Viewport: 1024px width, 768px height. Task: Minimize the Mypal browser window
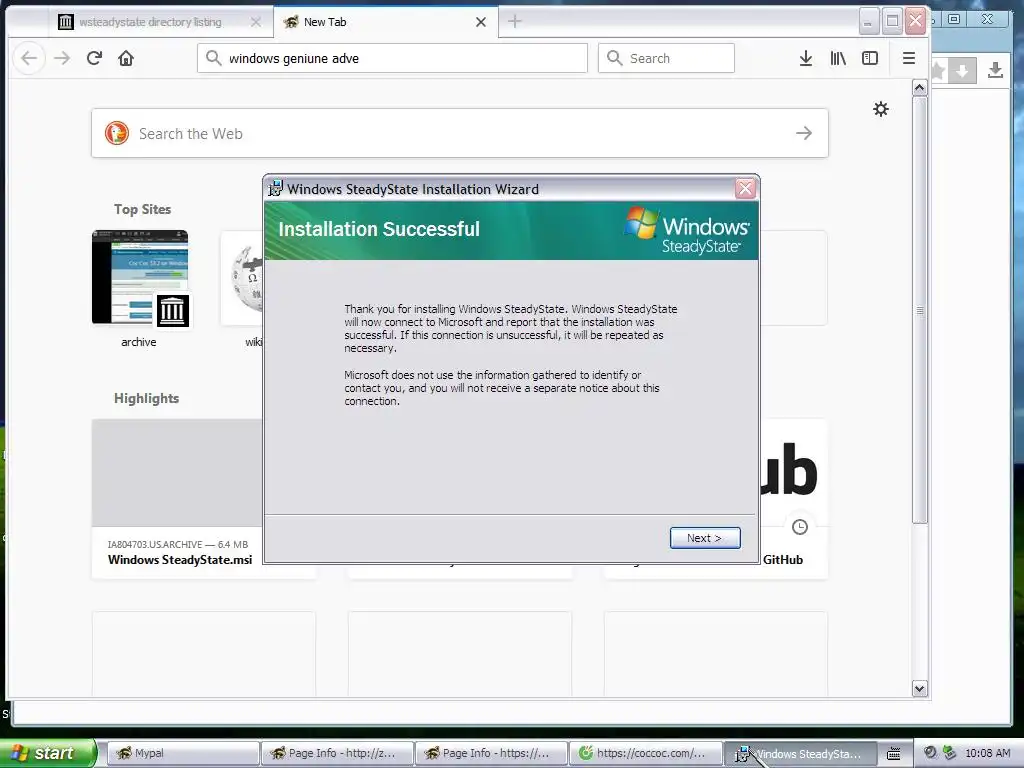(868, 22)
